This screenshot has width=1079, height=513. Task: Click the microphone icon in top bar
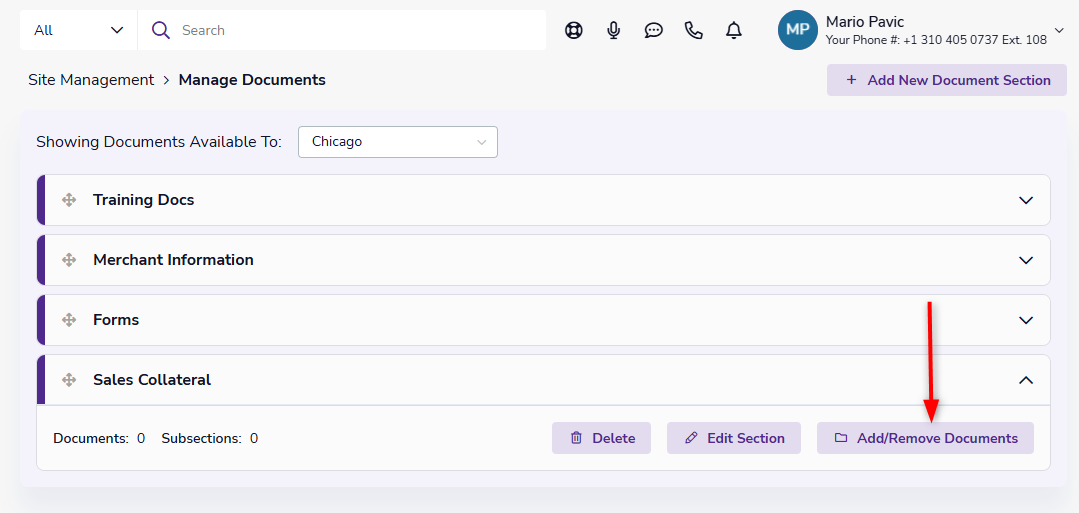pyautogui.click(x=614, y=30)
